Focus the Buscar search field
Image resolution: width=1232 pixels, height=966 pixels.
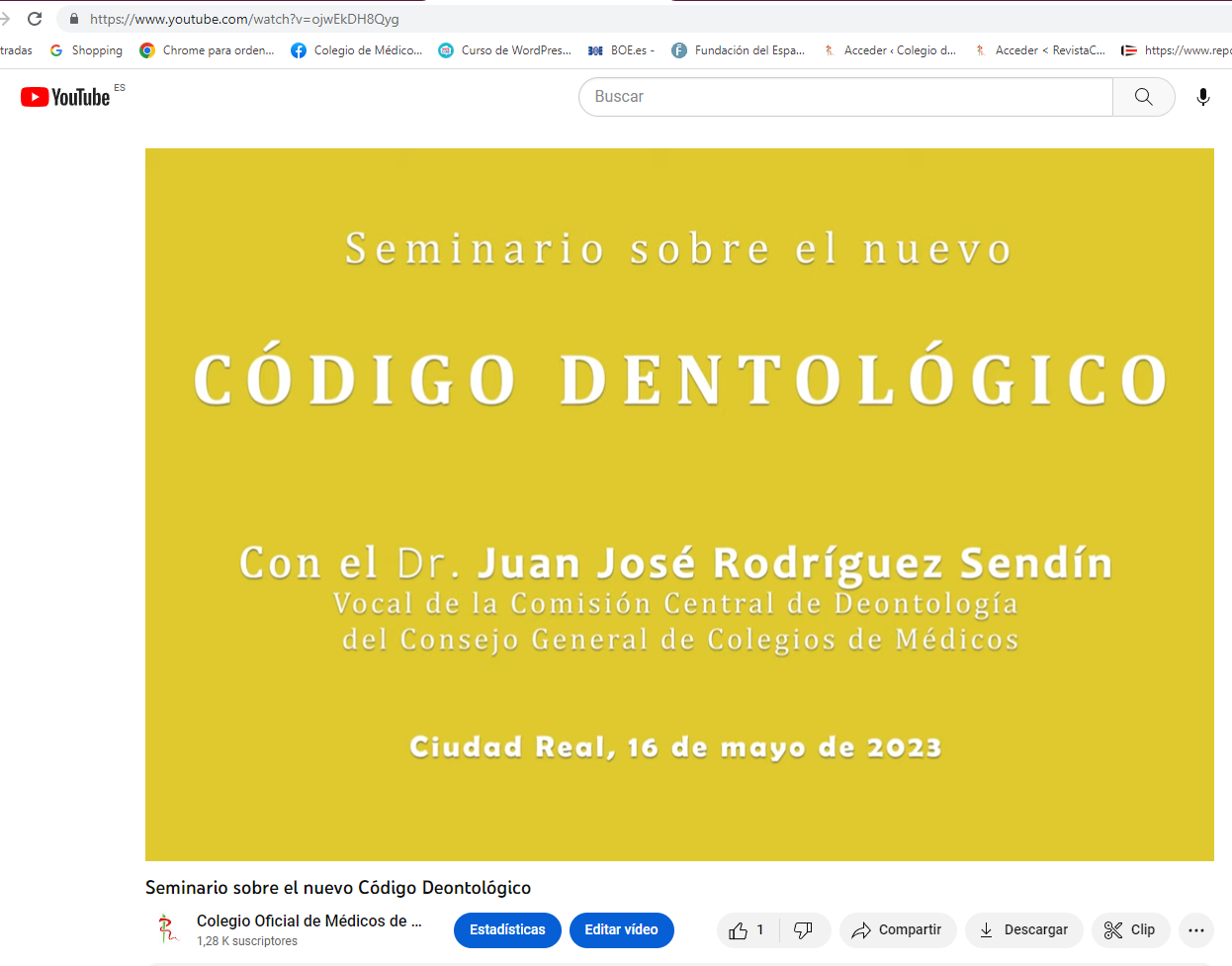click(845, 97)
